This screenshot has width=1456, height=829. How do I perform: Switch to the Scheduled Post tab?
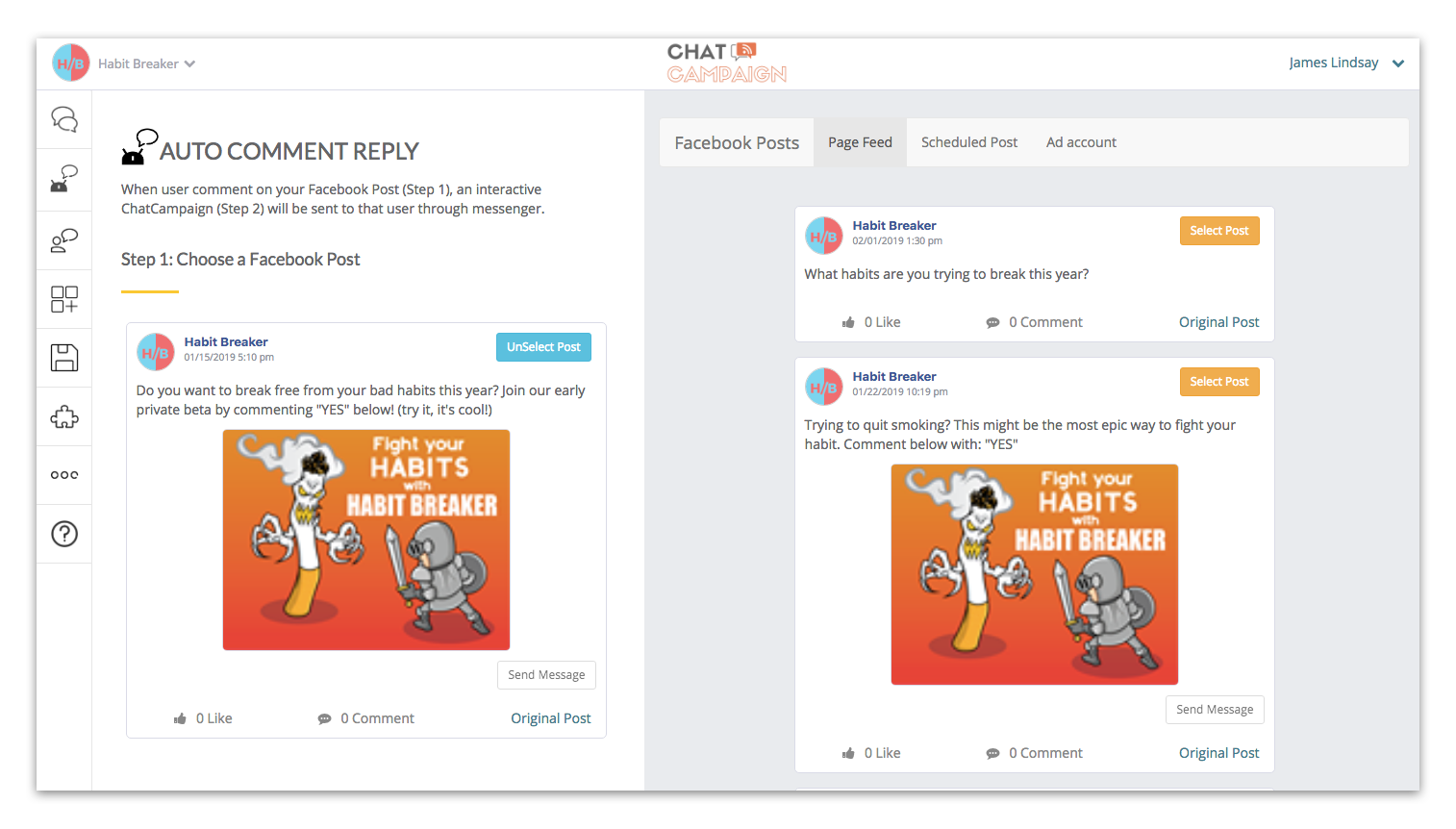[x=969, y=142]
